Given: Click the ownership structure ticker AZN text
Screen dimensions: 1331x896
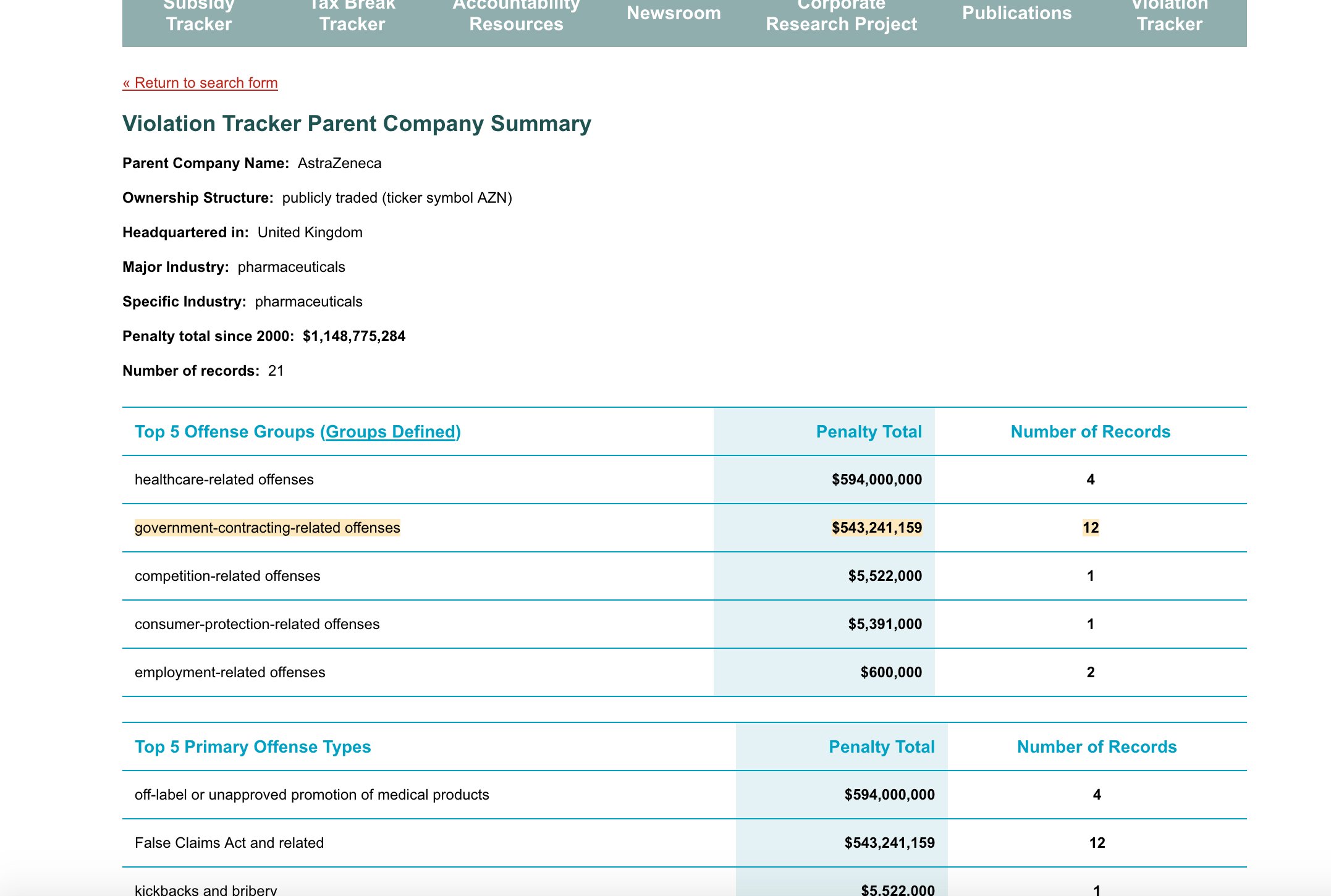Looking at the screenshot, I should pos(397,198).
